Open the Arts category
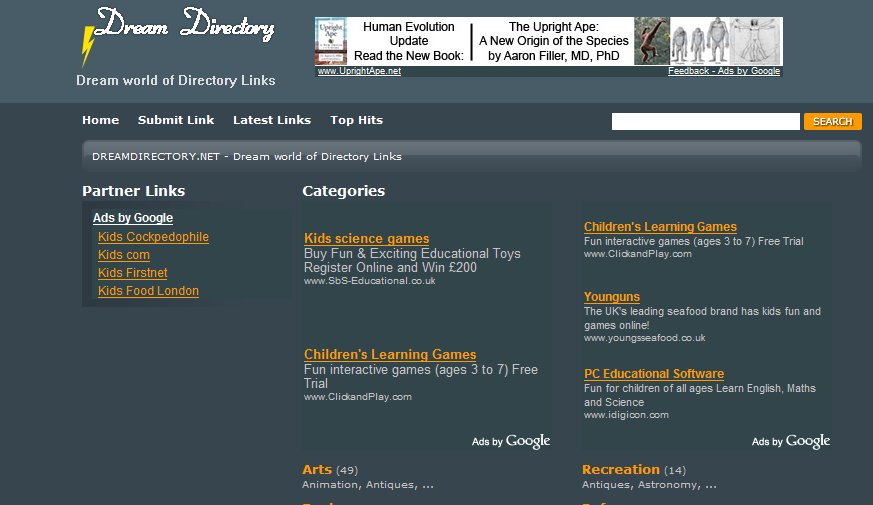Viewport: 873px width, 505px height. 317,469
